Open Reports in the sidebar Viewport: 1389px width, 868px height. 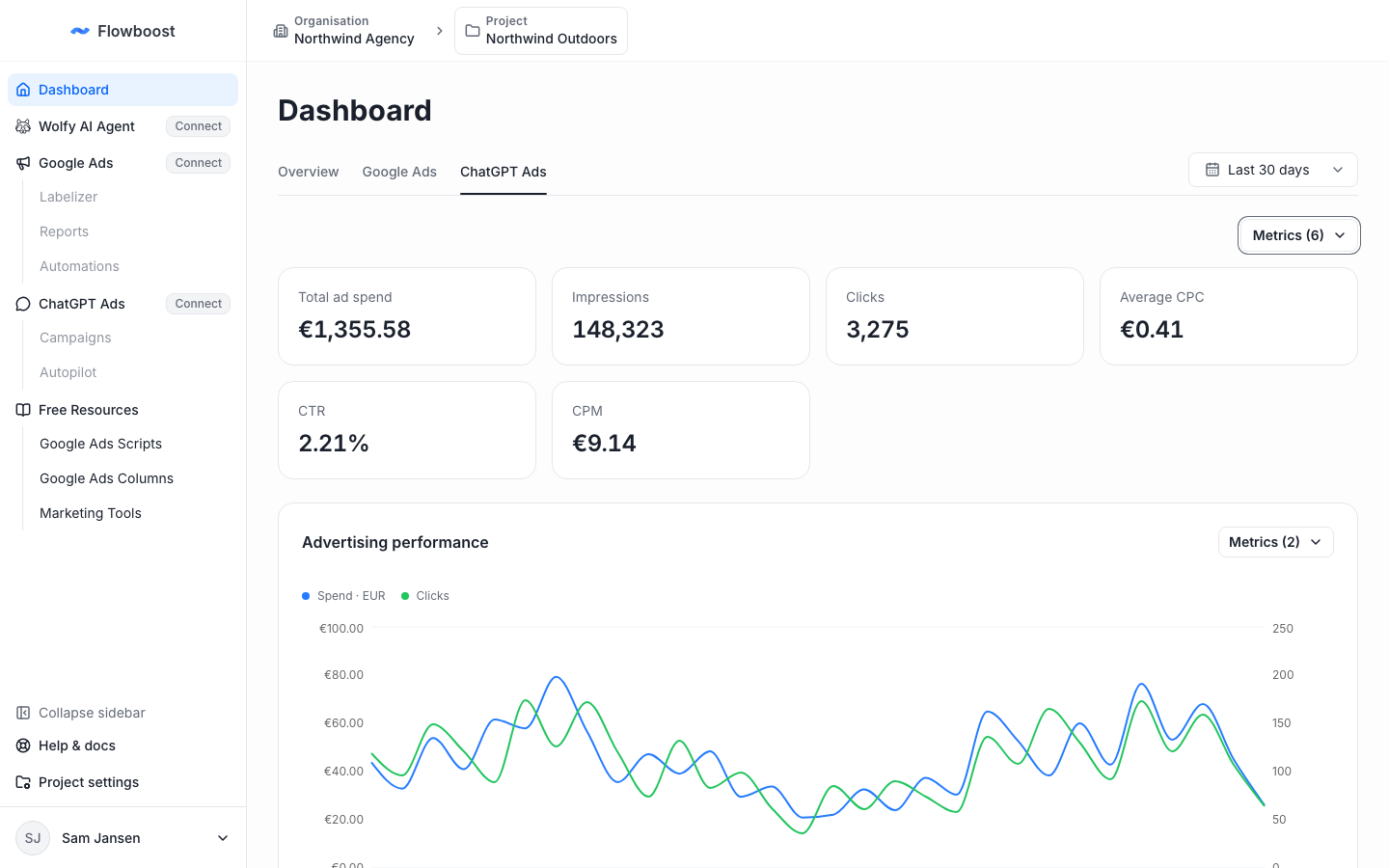64,231
